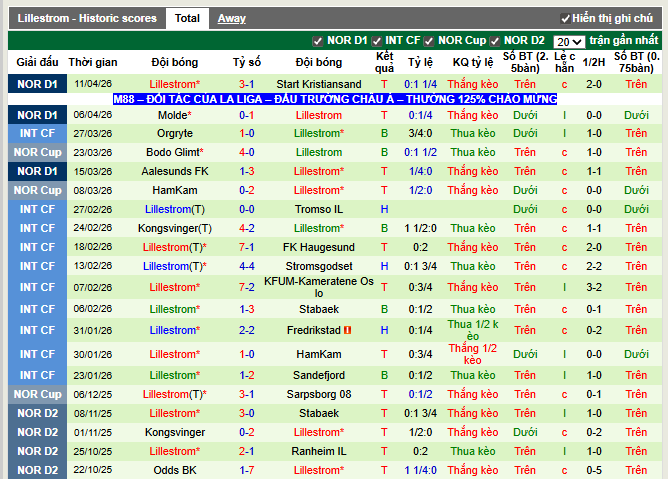Image resolution: width=669 pixels, height=479 pixels.
Task: Switch to the Total tab
Action: tap(187, 18)
